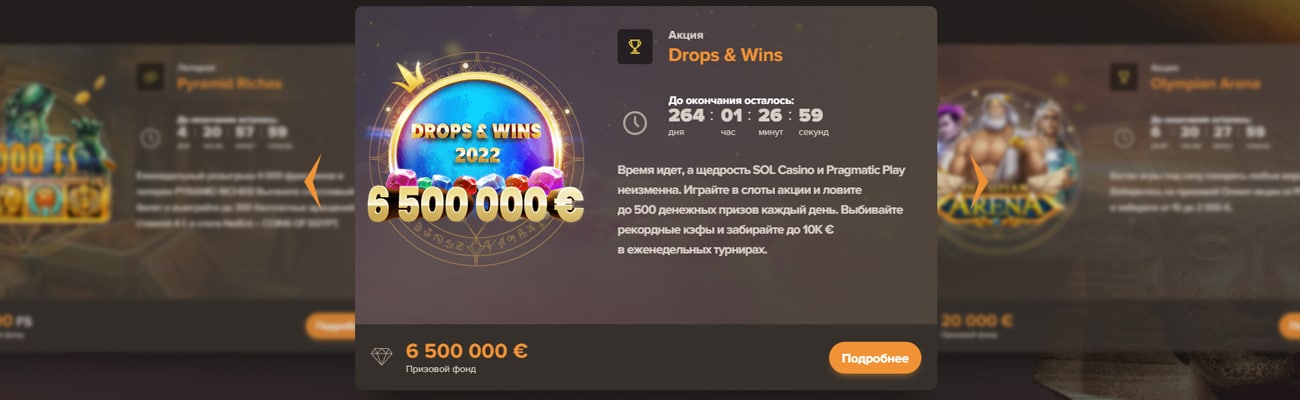The image size is (1300, 400).
Task: Click the trophy icon beside Drops & Wins
Action: 635,46
